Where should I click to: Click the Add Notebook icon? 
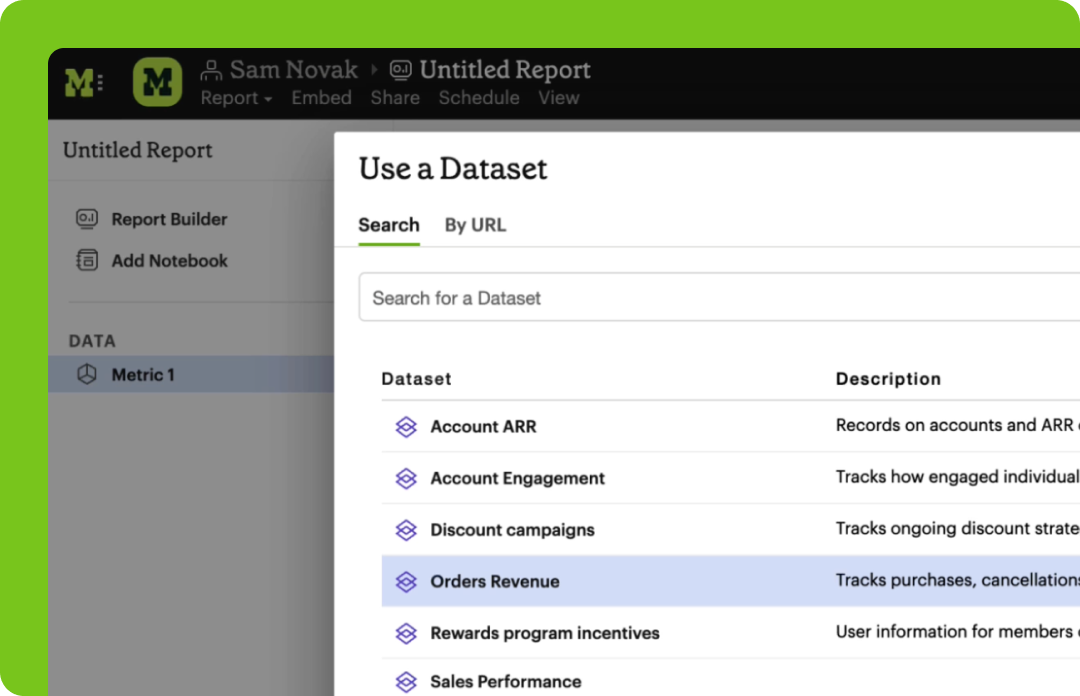87,261
